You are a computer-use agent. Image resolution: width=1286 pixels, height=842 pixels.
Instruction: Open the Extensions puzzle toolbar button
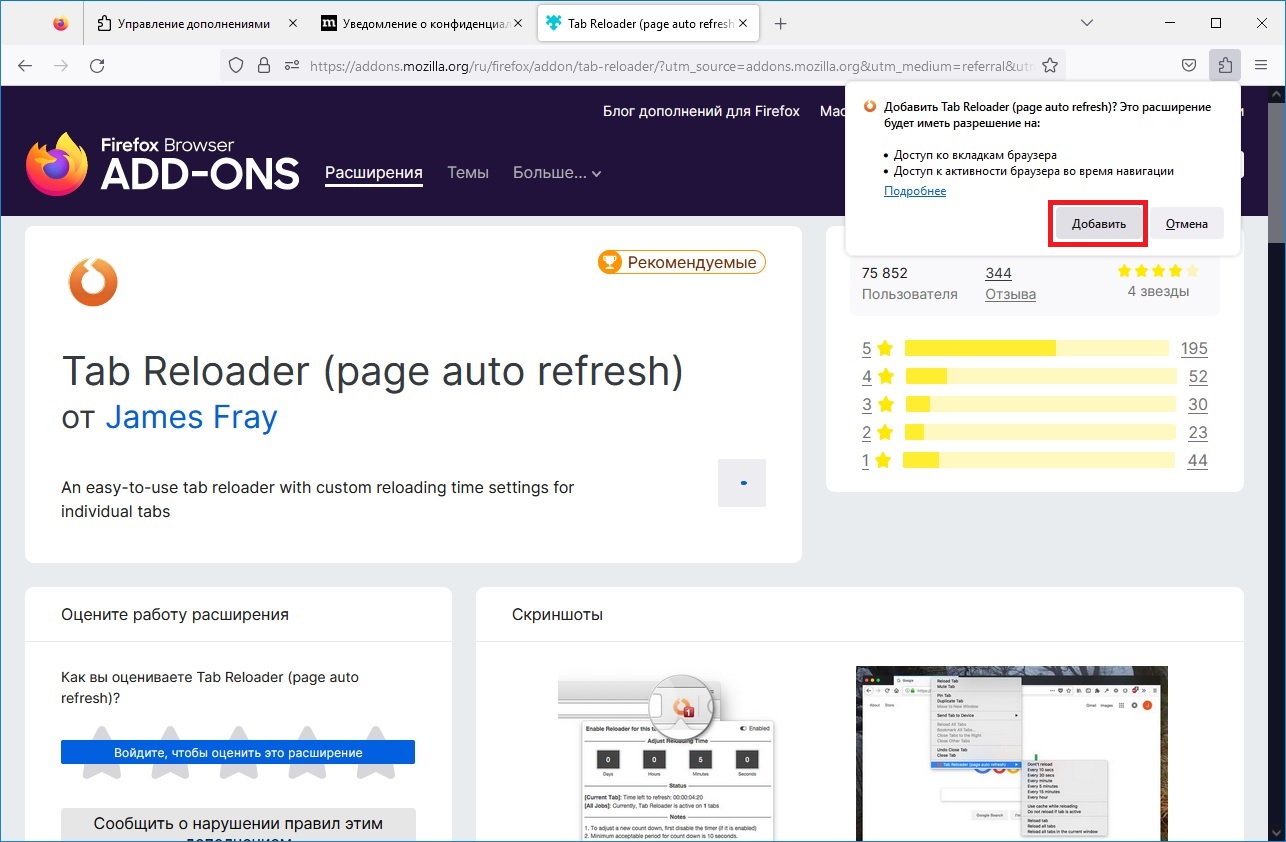click(1225, 66)
